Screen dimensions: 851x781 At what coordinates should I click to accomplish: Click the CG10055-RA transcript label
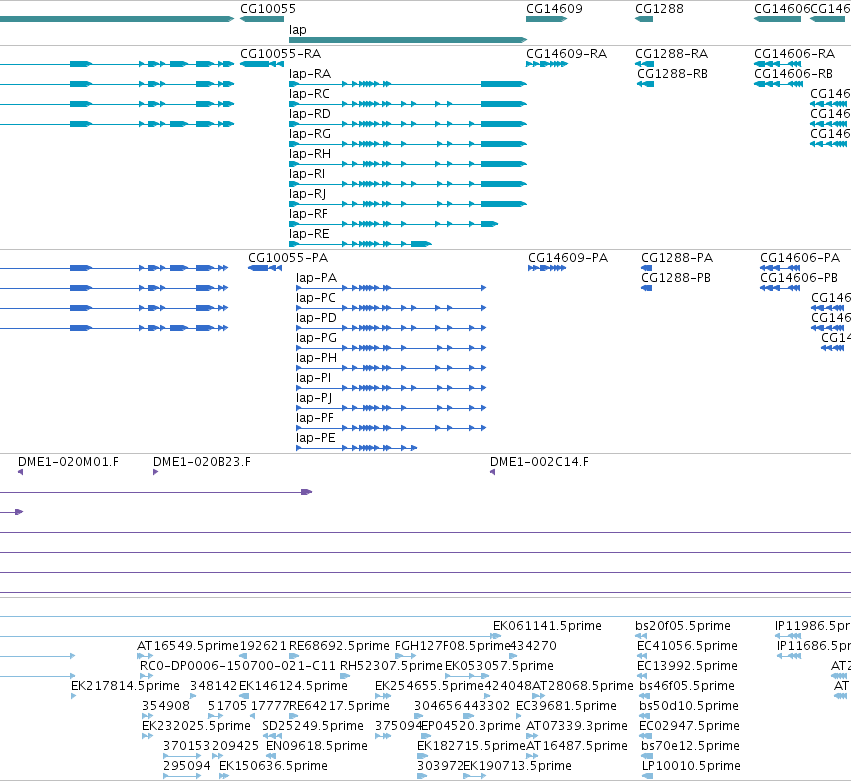(x=281, y=54)
